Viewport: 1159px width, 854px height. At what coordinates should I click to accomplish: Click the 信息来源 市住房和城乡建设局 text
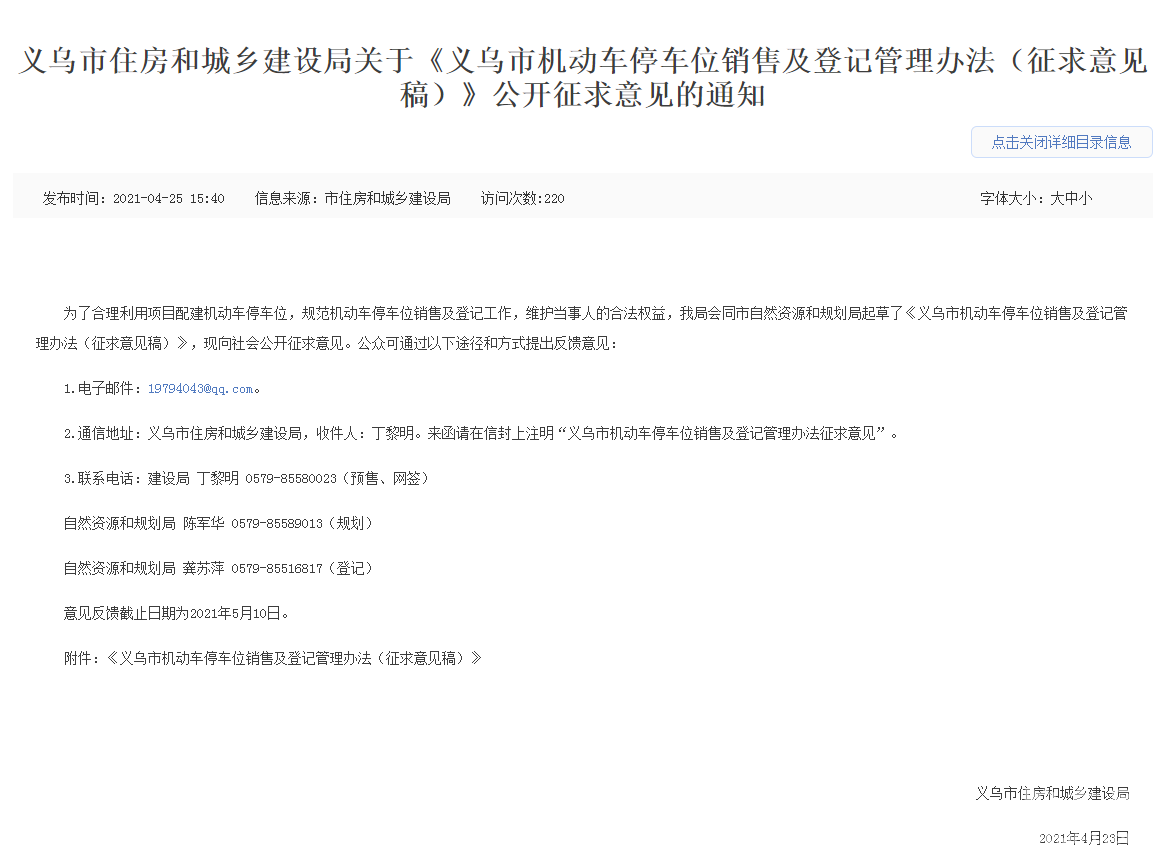point(352,198)
